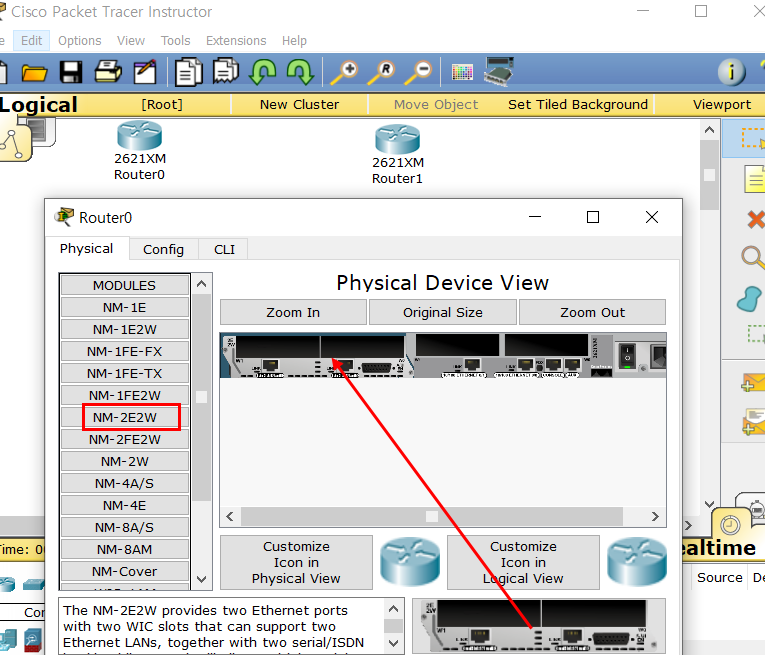Print using the printer icon
Viewport: 765px width, 655px height.
pos(108,72)
